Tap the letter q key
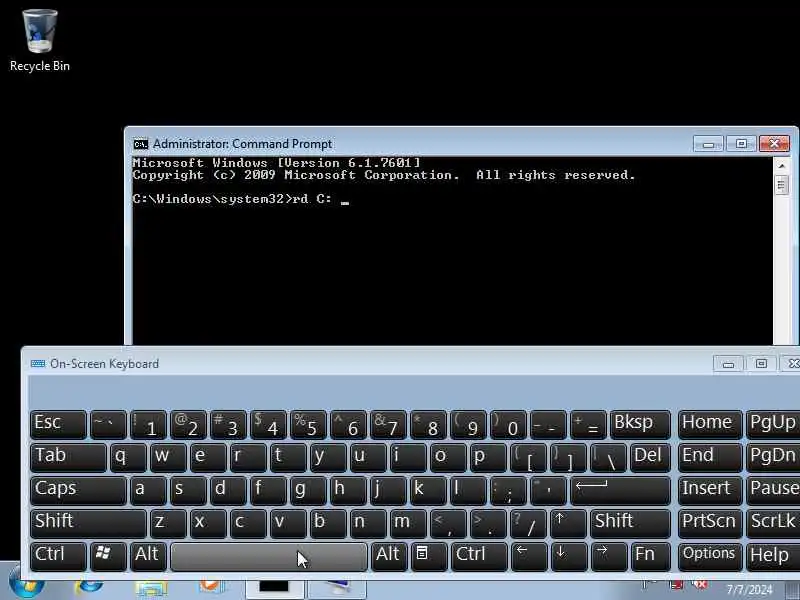800x600 pixels. tap(128, 458)
